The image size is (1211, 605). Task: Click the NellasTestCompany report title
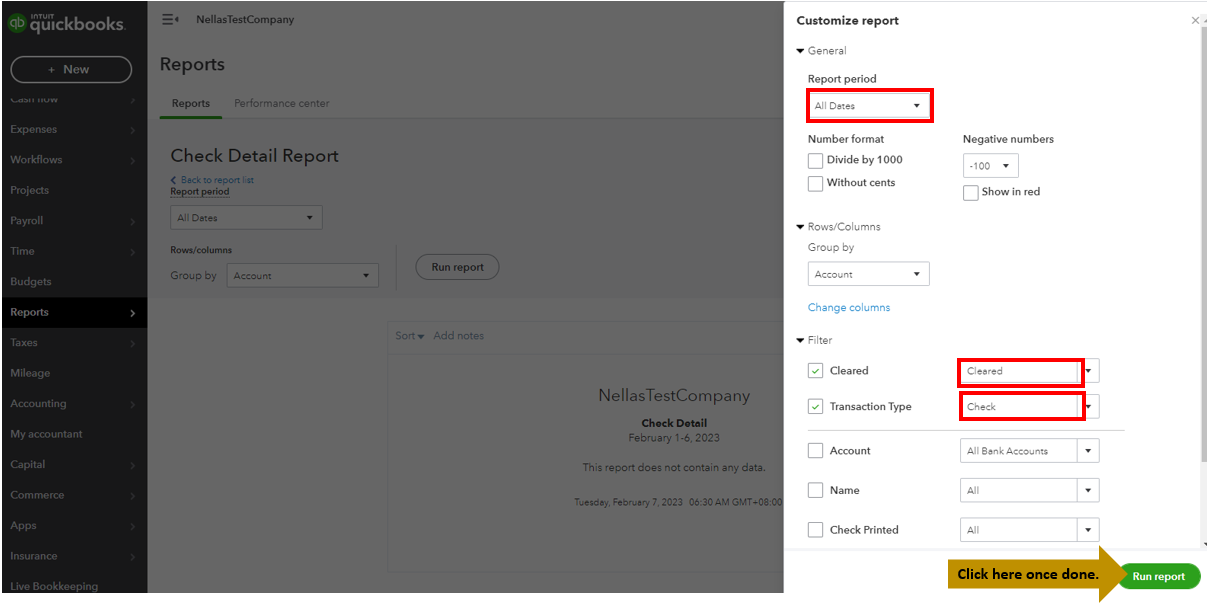[674, 396]
